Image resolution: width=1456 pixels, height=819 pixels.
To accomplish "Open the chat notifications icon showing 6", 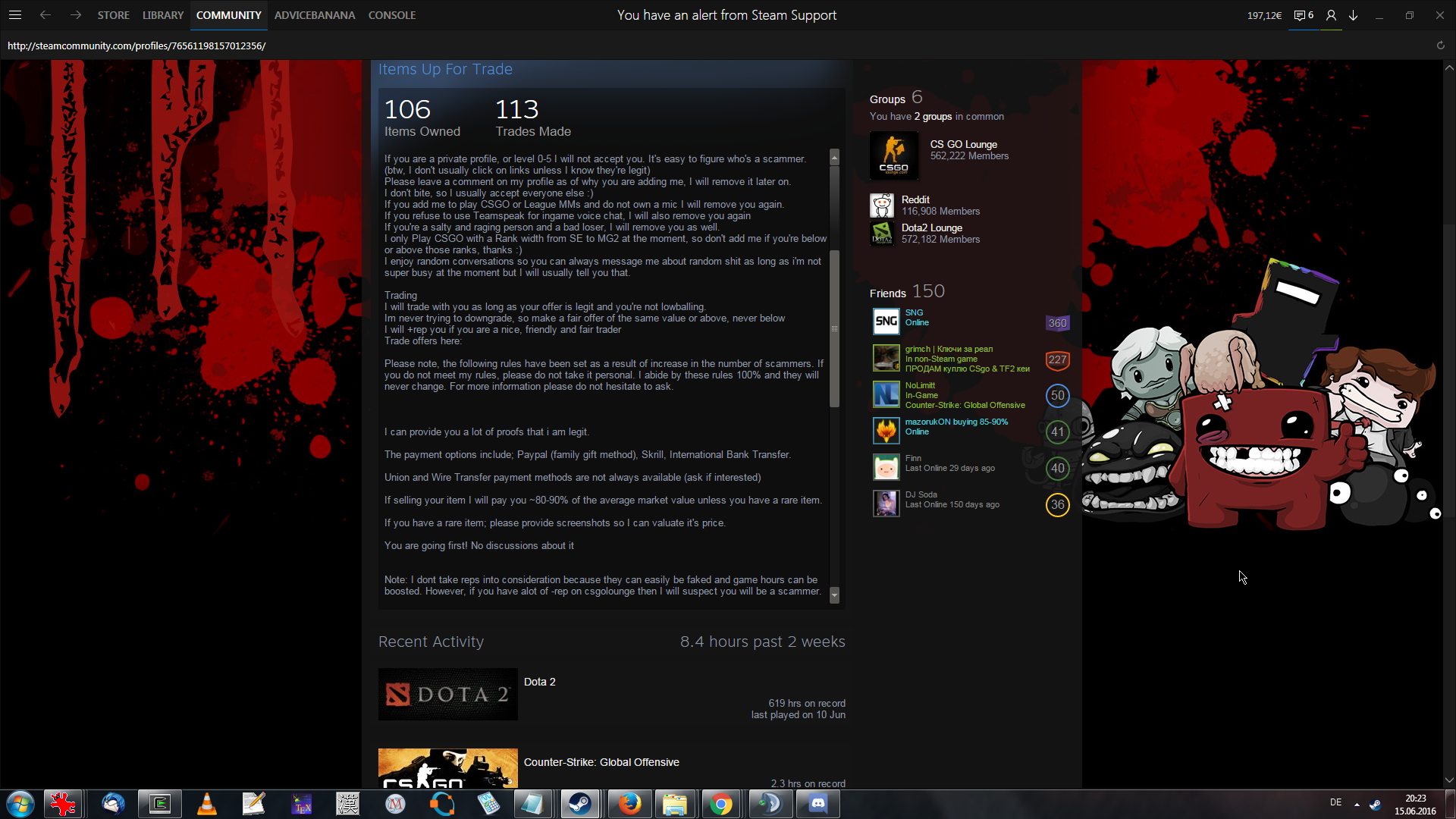I will click(1304, 15).
